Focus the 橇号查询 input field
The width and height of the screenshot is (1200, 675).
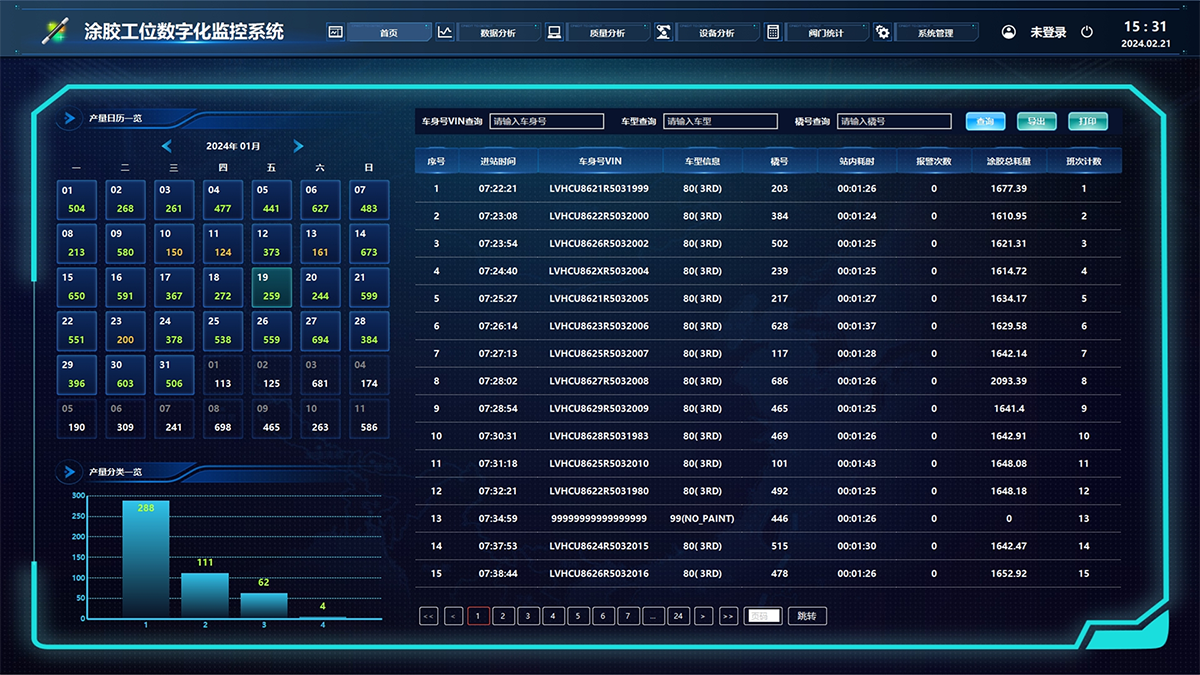[x=894, y=121]
